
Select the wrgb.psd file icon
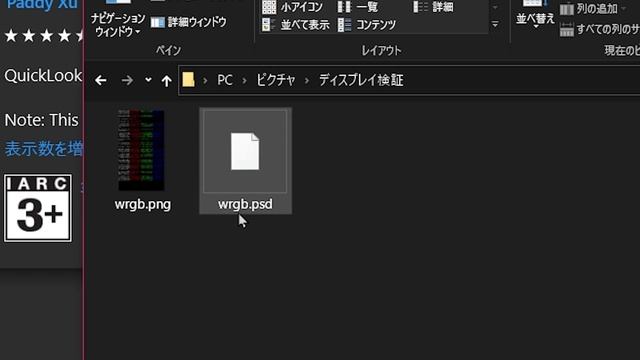245,151
